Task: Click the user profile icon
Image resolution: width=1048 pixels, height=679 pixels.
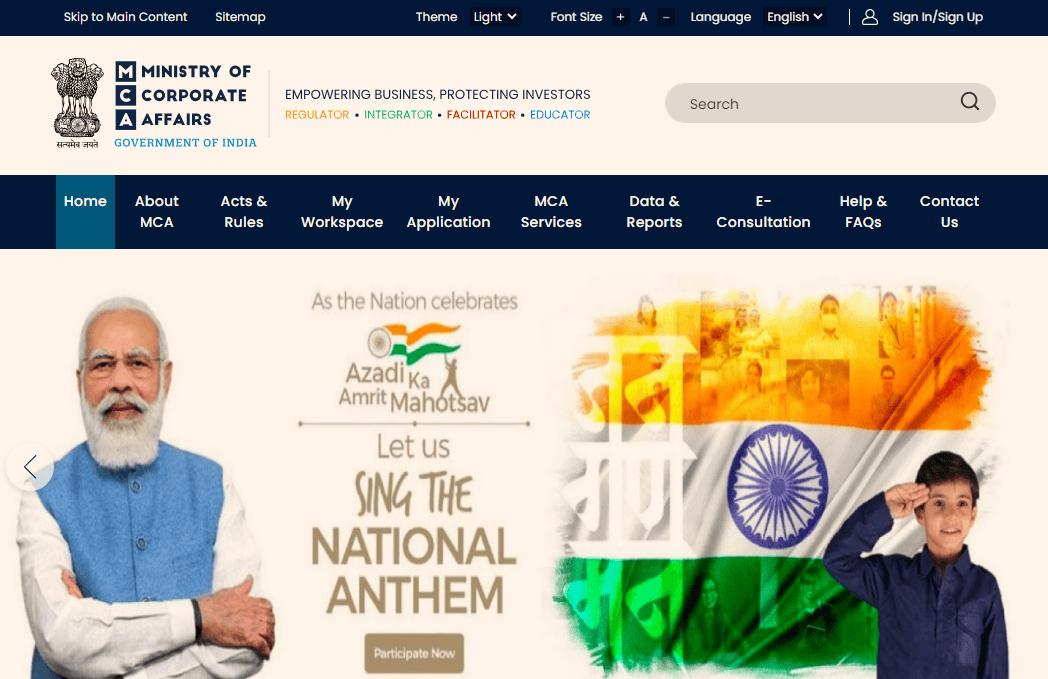Action: (x=870, y=17)
